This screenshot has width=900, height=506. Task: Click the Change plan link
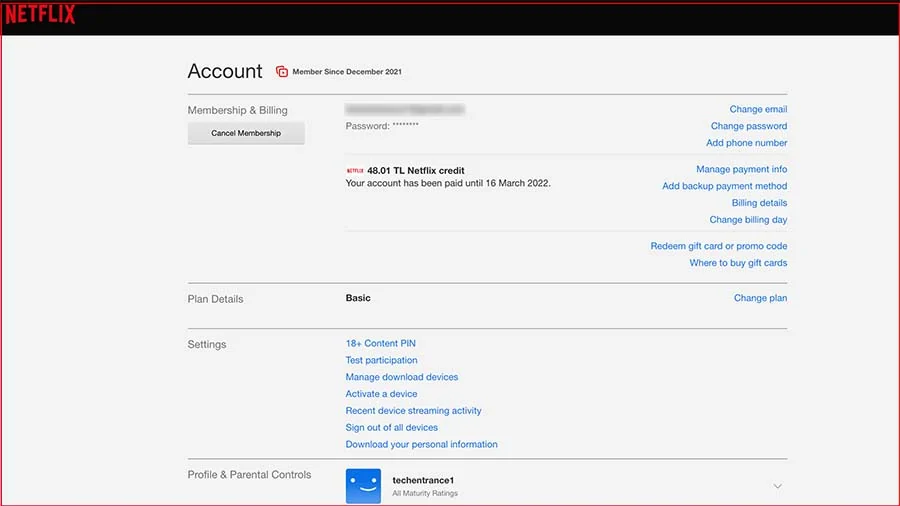click(761, 298)
